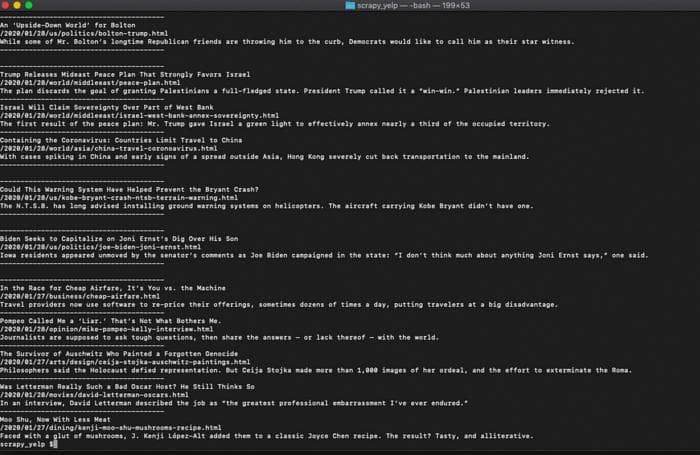This screenshot has width=700, height=455.
Task: Click the david-letterman-oscars.html path
Action: coord(94,395)
